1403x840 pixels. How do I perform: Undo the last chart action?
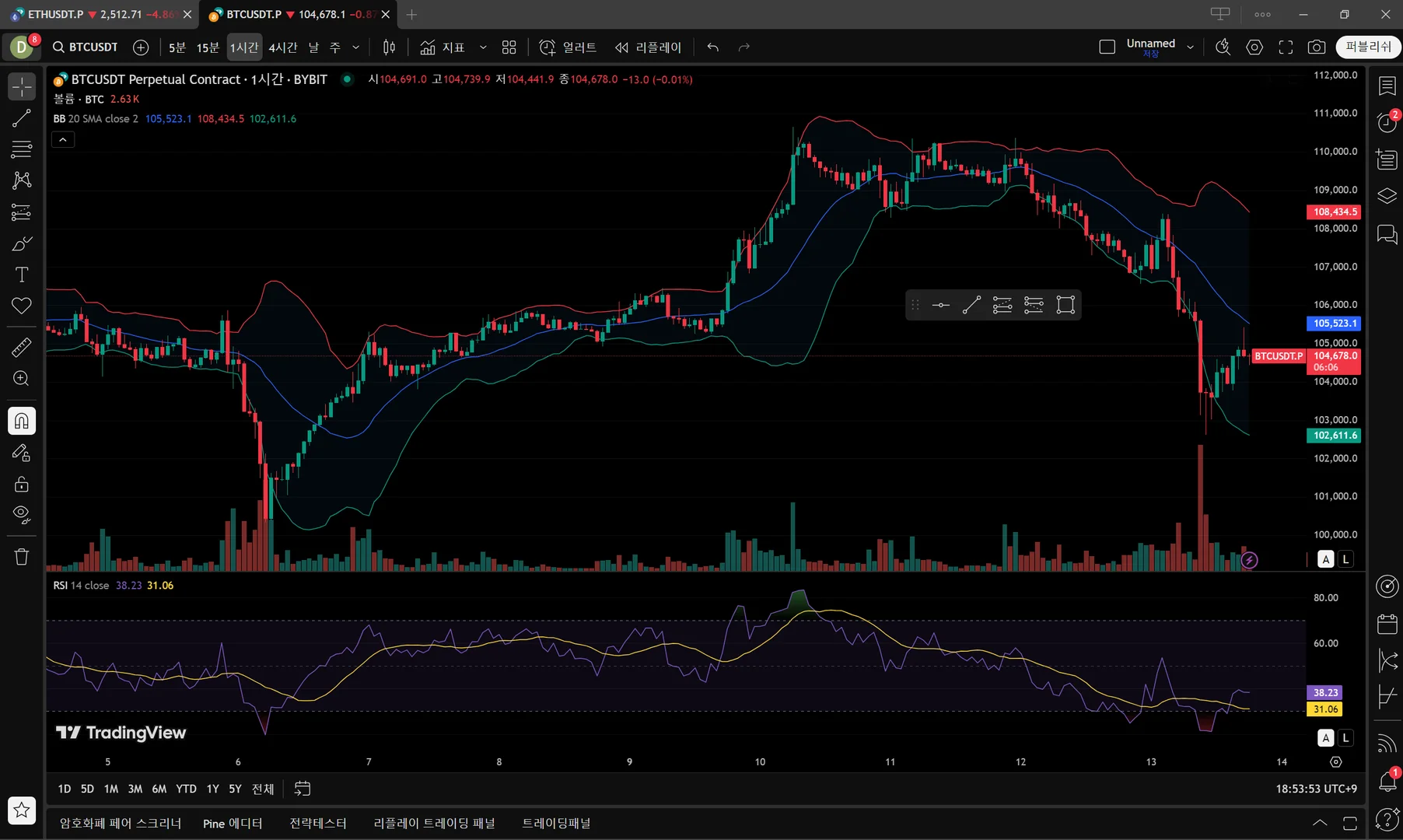pyautogui.click(x=713, y=47)
